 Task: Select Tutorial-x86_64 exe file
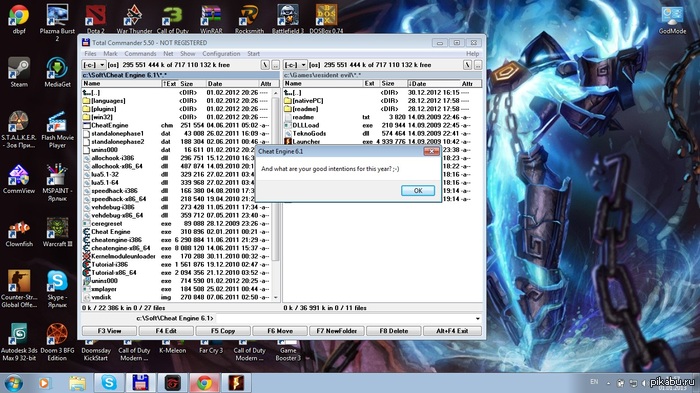pos(176,272)
